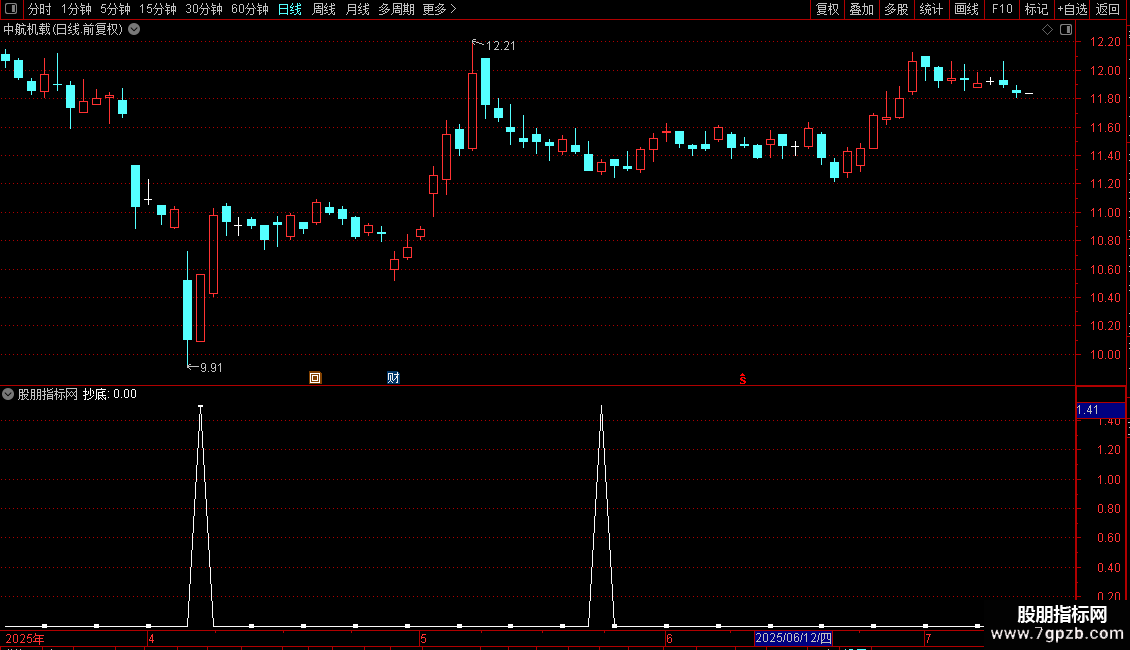Expand dropdown next to 中航机载 title

(134, 30)
